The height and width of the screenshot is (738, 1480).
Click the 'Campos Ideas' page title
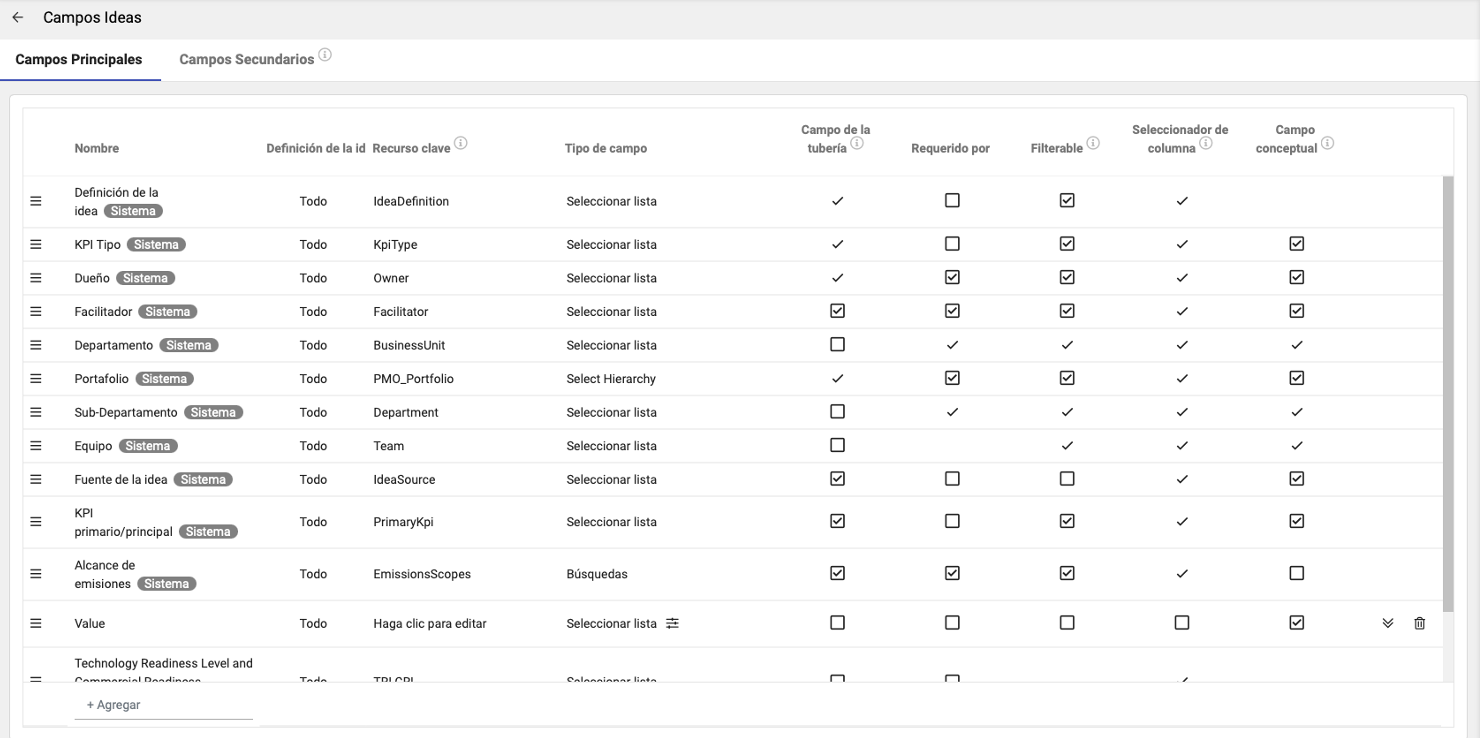tap(92, 18)
